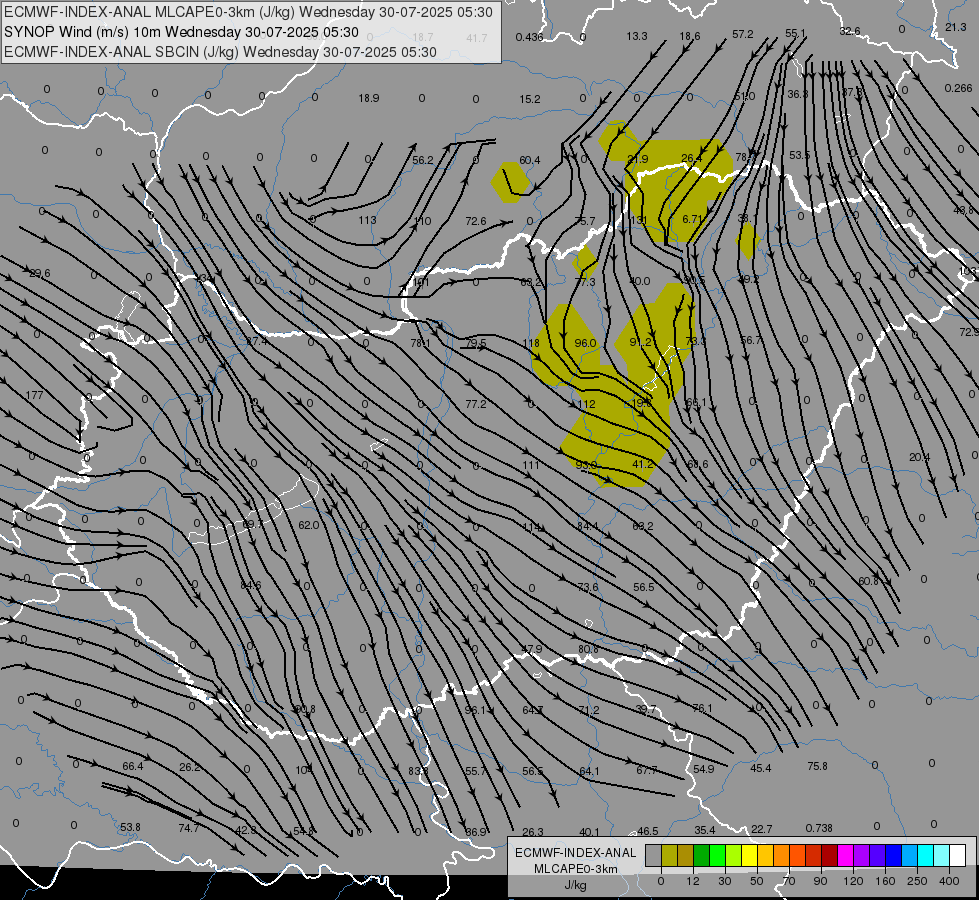Pick the bright green legend swatch
Screen dimensions: 979x900
(717, 856)
